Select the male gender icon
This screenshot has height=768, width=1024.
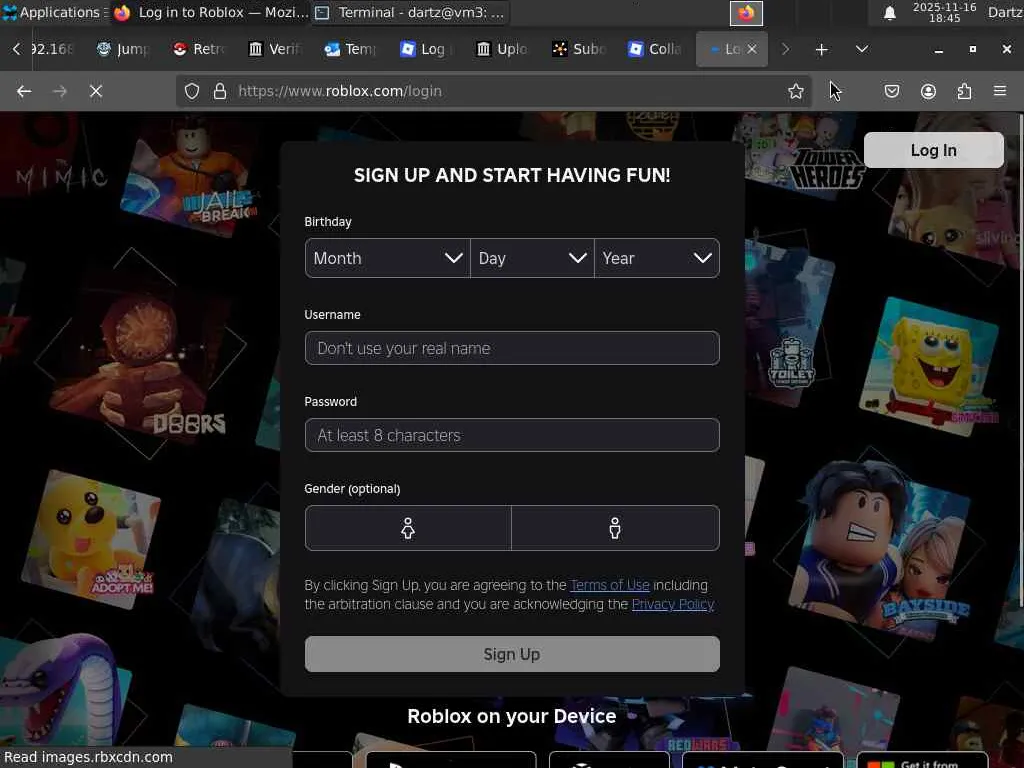pos(615,528)
